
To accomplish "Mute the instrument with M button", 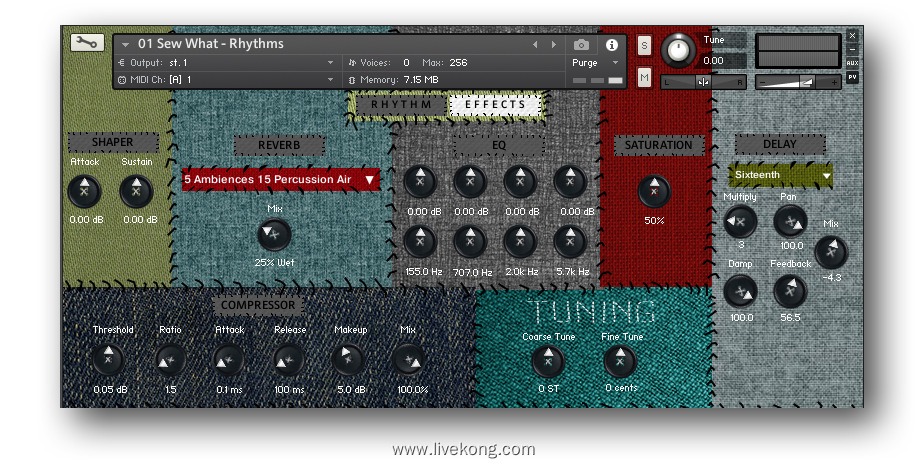I will pos(644,77).
